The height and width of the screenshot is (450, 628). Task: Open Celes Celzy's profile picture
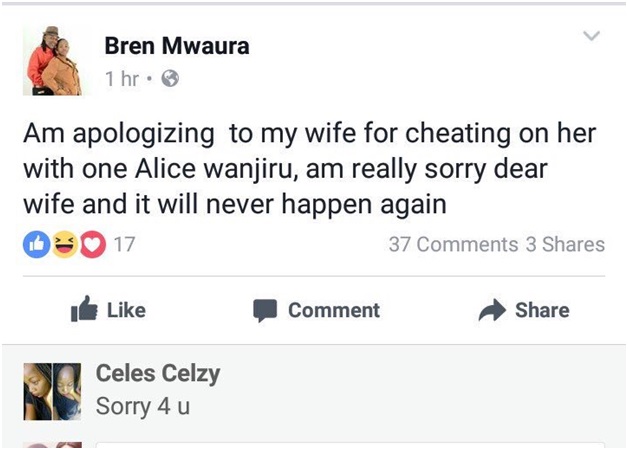click(x=52, y=391)
